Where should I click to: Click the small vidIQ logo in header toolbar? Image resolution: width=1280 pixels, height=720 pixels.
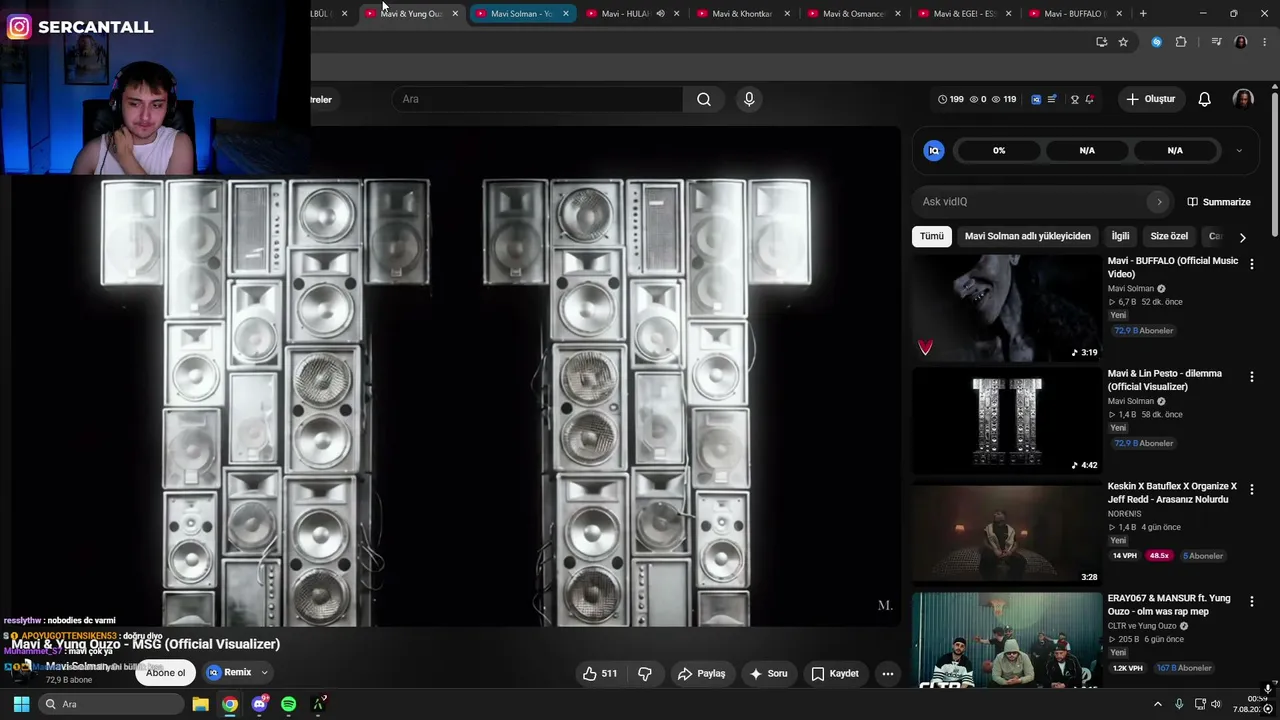coord(1036,99)
